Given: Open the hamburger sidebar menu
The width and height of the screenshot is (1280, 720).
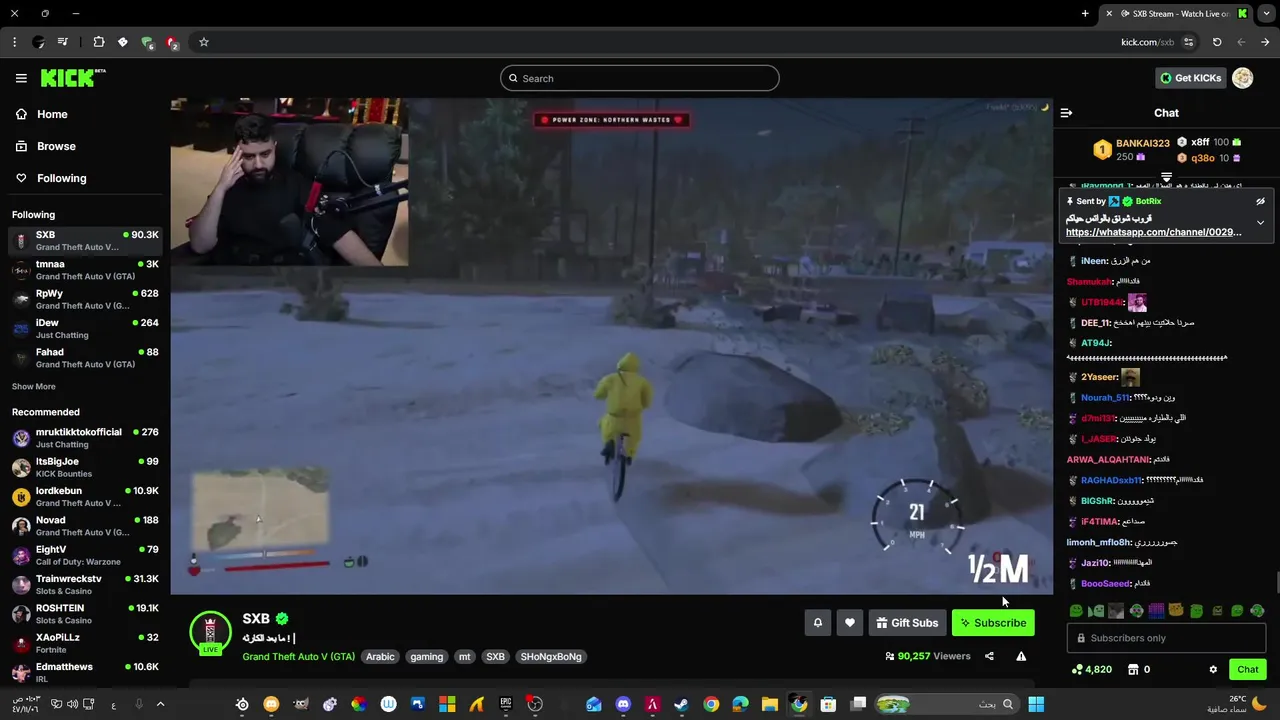Looking at the screenshot, I should tap(21, 78).
